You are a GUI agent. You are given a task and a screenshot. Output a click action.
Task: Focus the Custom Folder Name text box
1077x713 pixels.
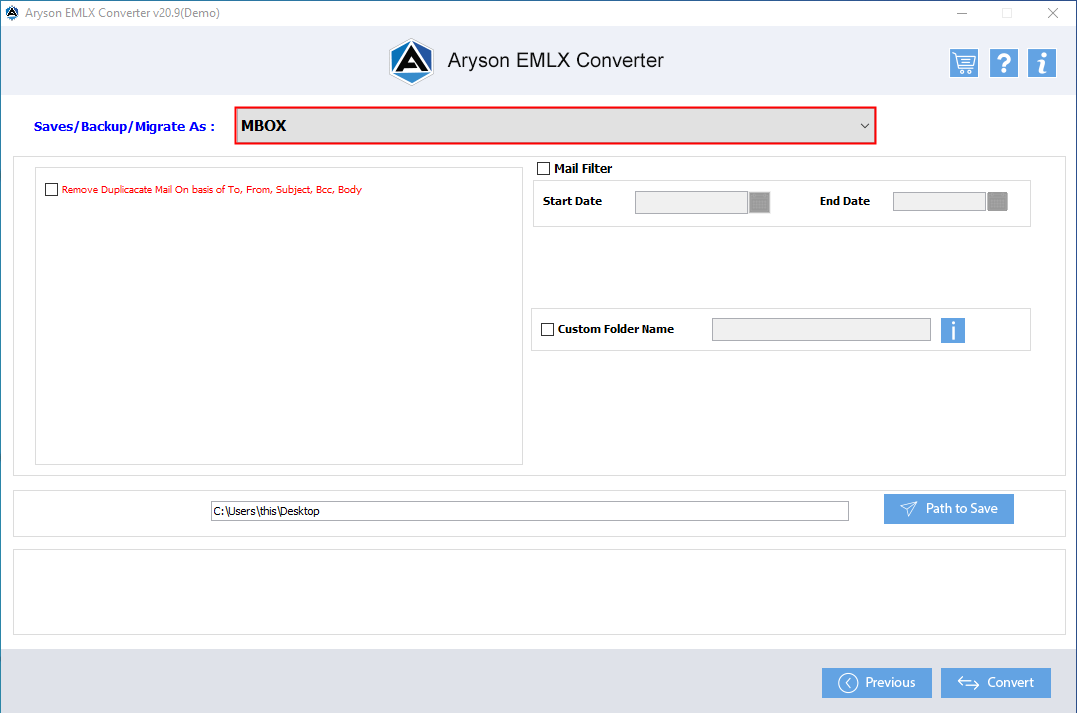[x=821, y=330]
